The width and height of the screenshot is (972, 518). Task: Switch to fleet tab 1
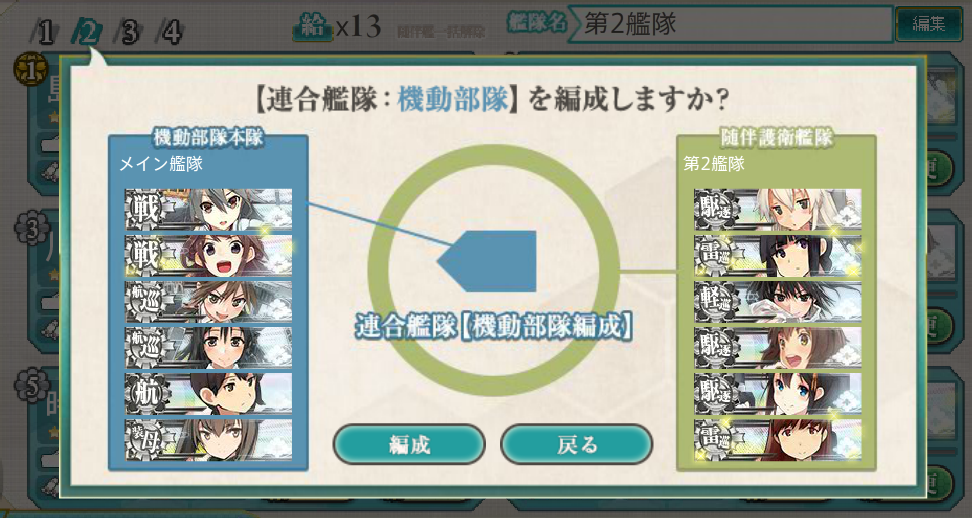pos(43,32)
